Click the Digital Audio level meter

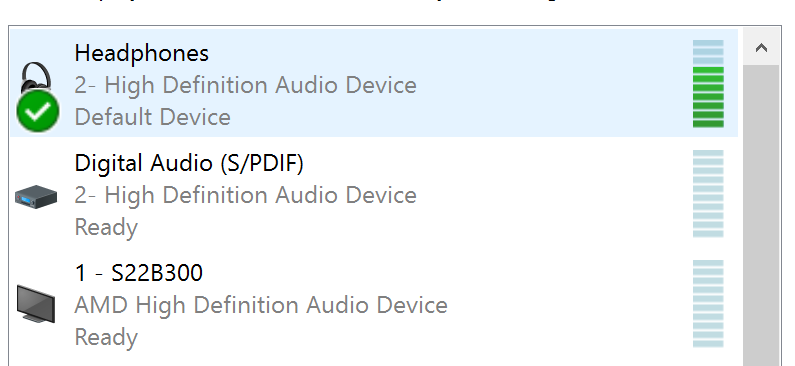click(x=708, y=193)
